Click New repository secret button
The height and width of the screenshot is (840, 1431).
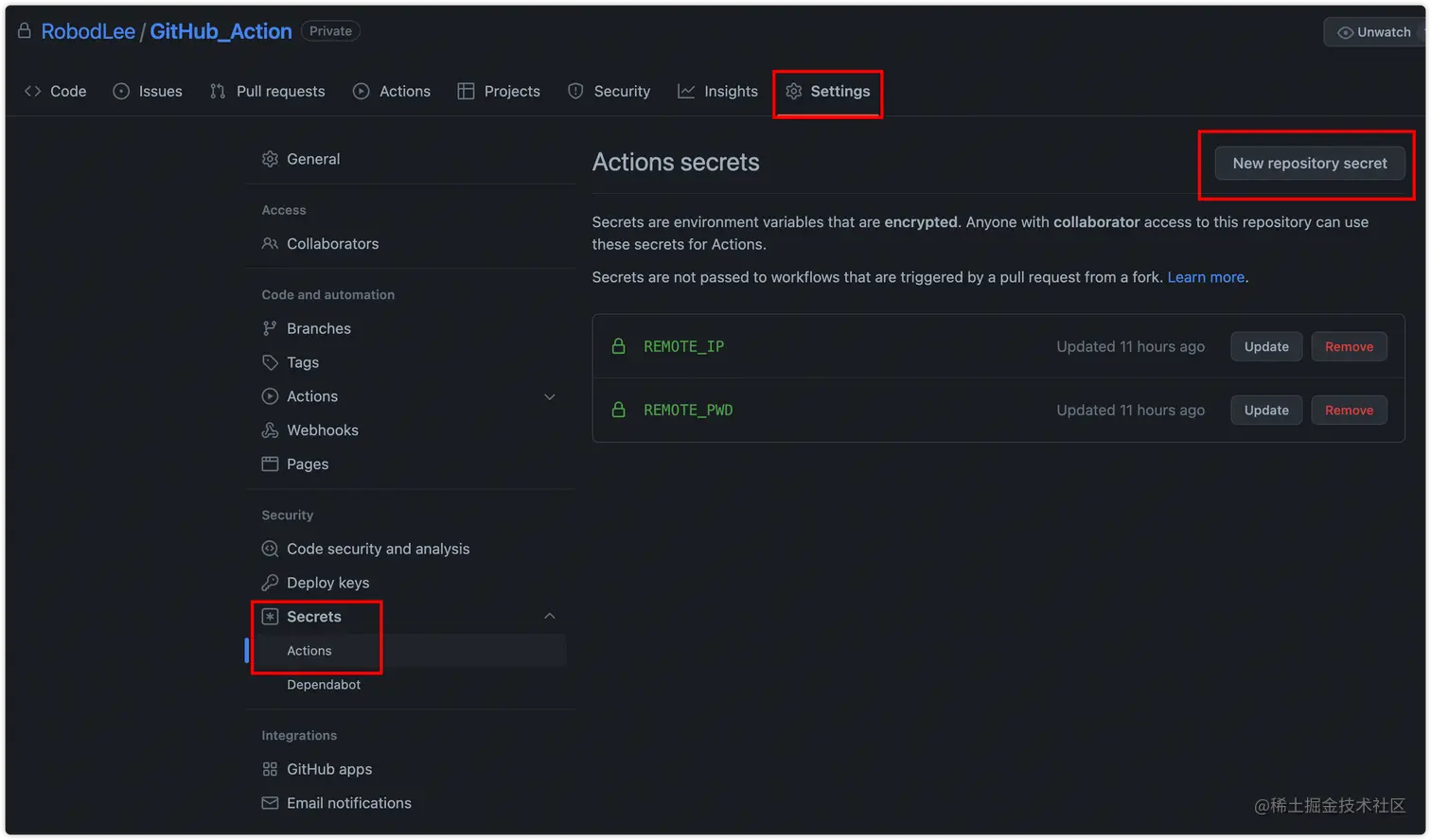(1310, 164)
